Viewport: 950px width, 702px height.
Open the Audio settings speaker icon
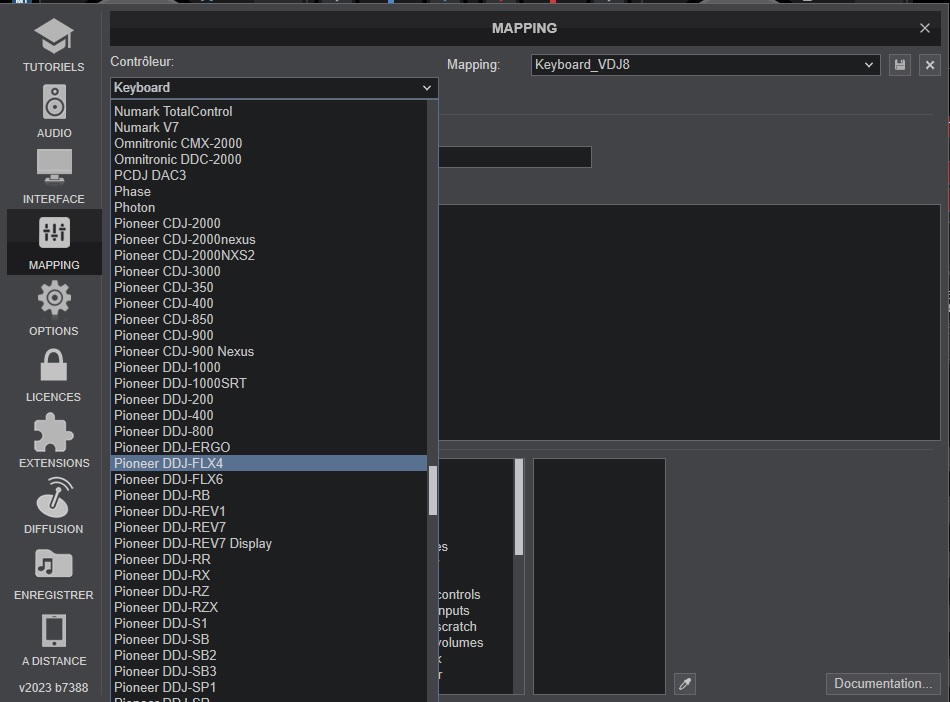(54, 102)
